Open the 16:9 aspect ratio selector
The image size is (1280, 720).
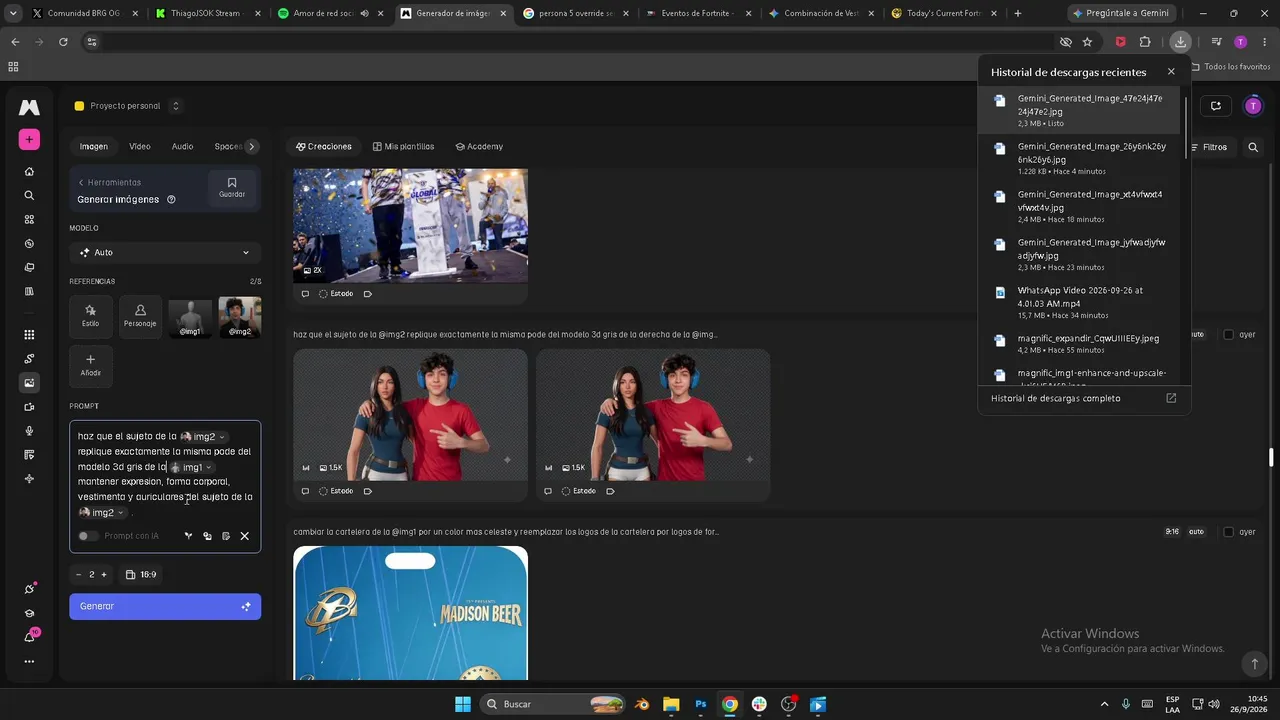[x=141, y=575]
